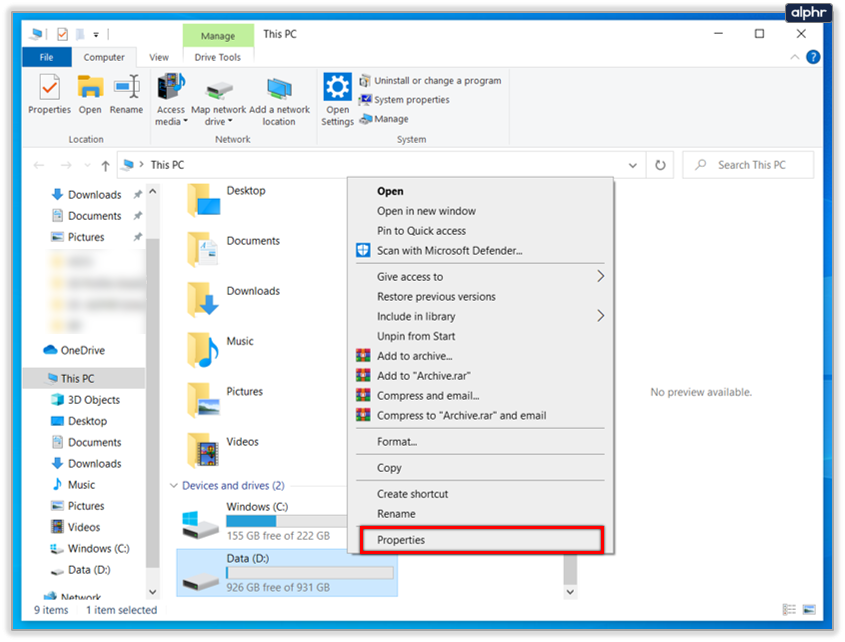The width and height of the screenshot is (845, 642).
Task: Click the navigation Back arrow
Action: (39, 165)
